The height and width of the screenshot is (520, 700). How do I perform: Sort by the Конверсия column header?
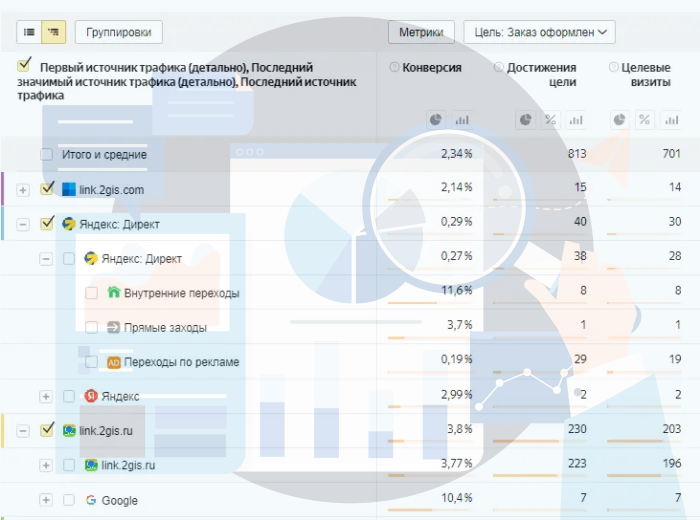tap(432, 68)
